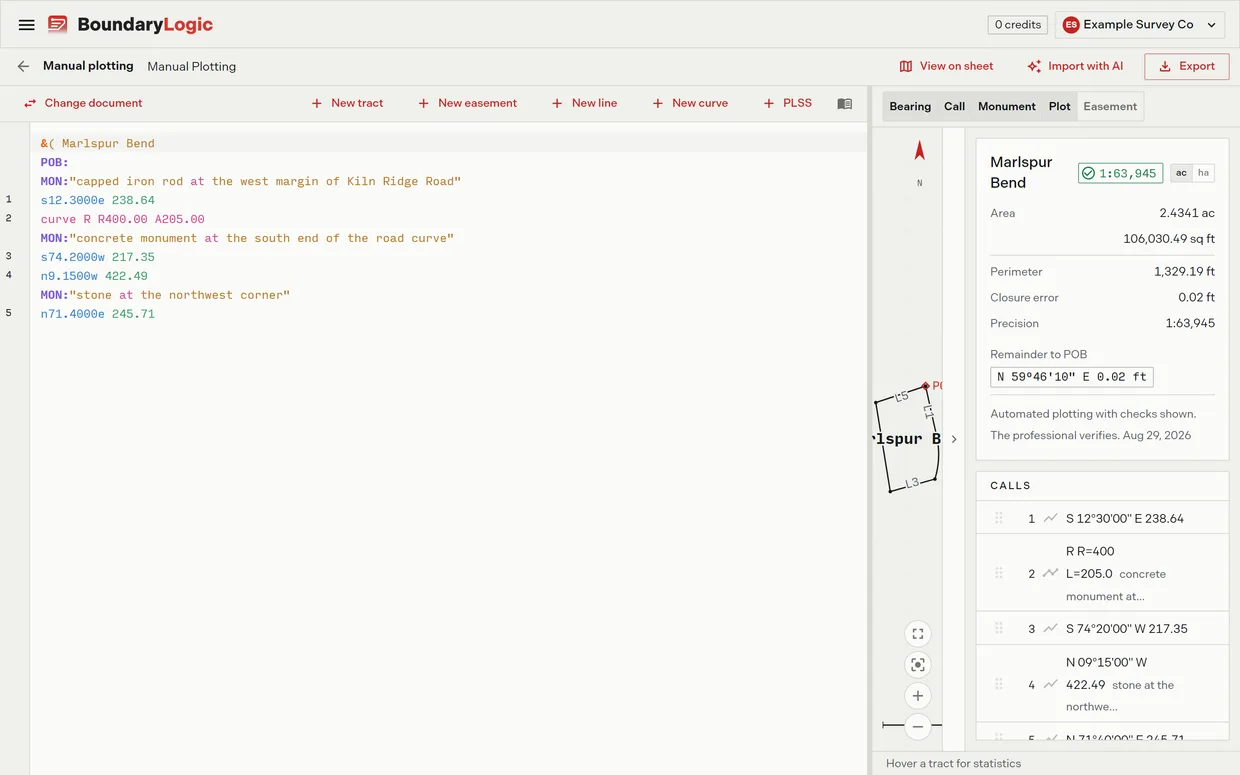Click the line icon of call 3

1050,628
